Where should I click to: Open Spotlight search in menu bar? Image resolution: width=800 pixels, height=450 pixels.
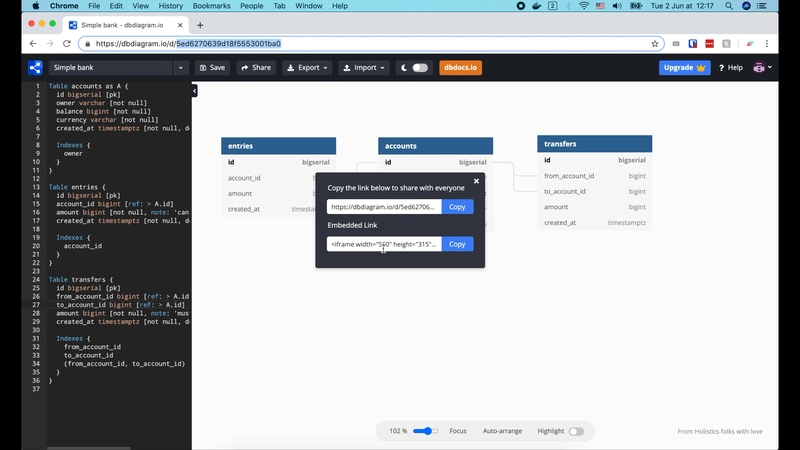tap(729, 6)
